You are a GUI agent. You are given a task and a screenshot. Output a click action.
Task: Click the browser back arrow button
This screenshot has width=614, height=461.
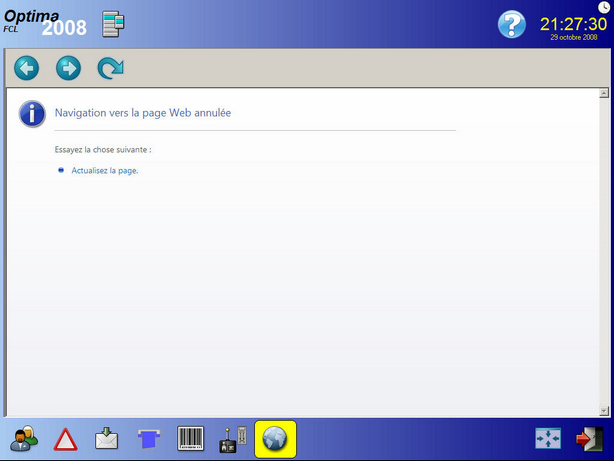pyautogui.click(x=27, y=68)
